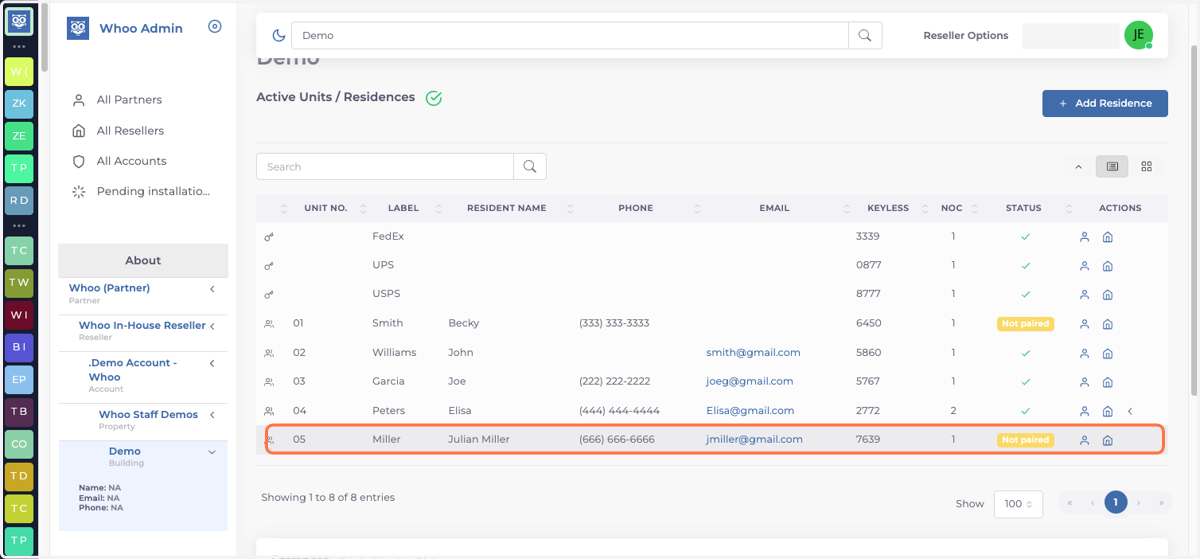Click the last page double arrow in pagination

coord(1161,503)
